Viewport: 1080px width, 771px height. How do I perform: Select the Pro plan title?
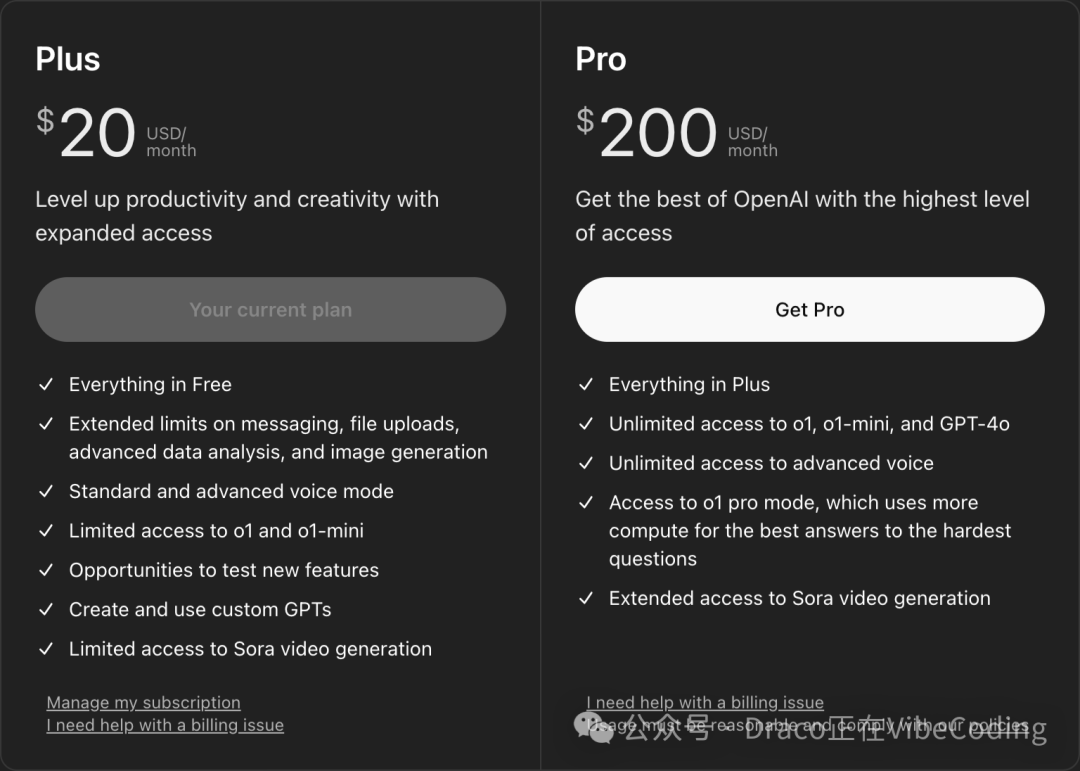[x=600, y=59]
